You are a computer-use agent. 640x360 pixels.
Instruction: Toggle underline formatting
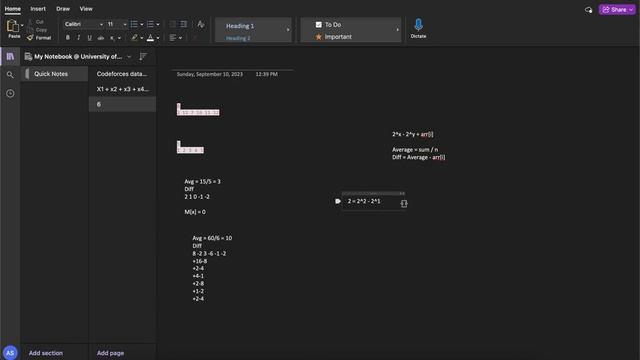(x=89, y=38)
